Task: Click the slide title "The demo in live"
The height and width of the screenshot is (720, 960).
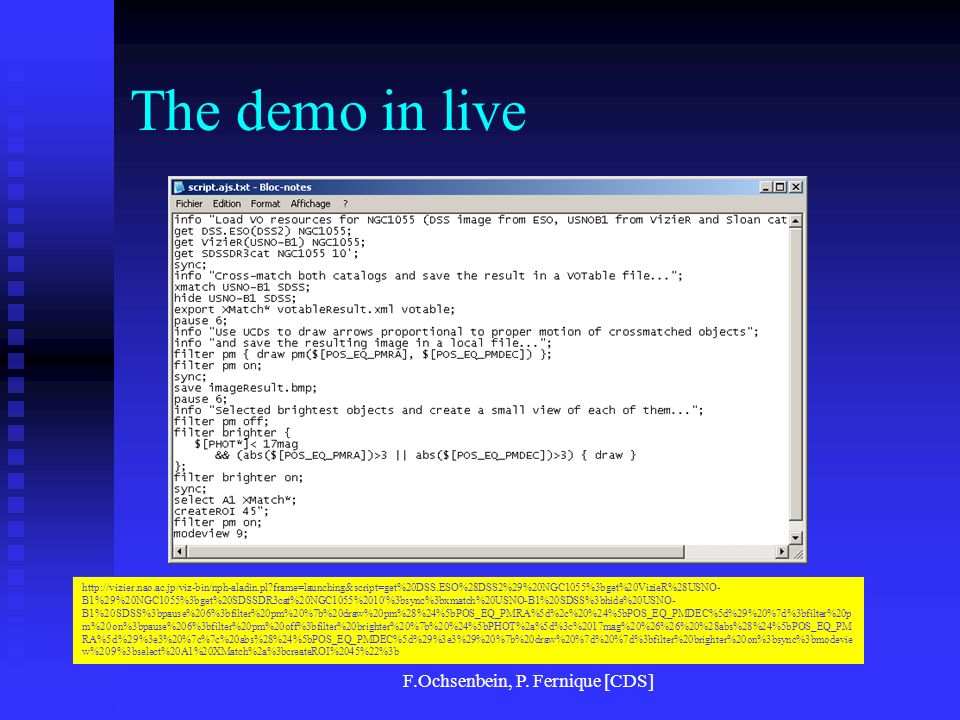Action: (x=328, y=111)
